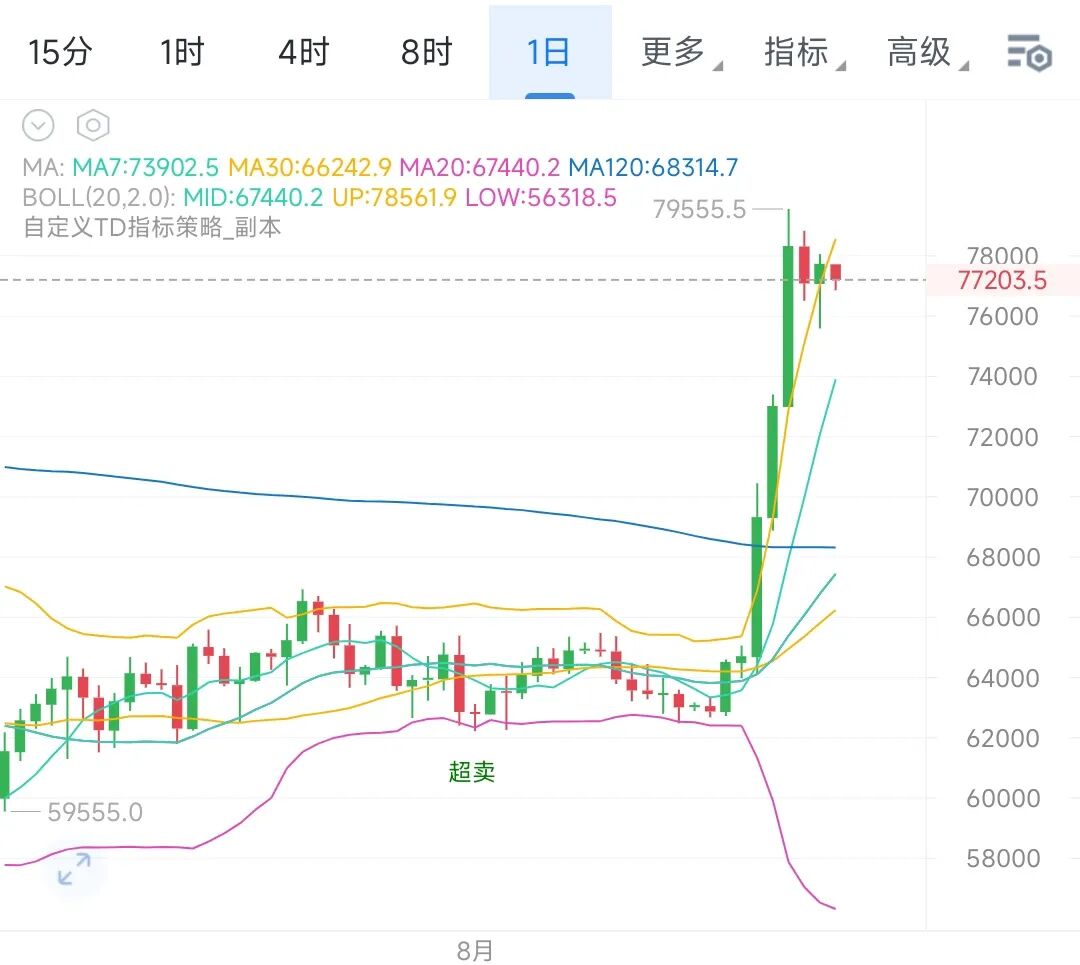Click the 8月 date axis label
Image resolution: width=1080 pixels, height=965 pixels.
[x=475, y=951]
